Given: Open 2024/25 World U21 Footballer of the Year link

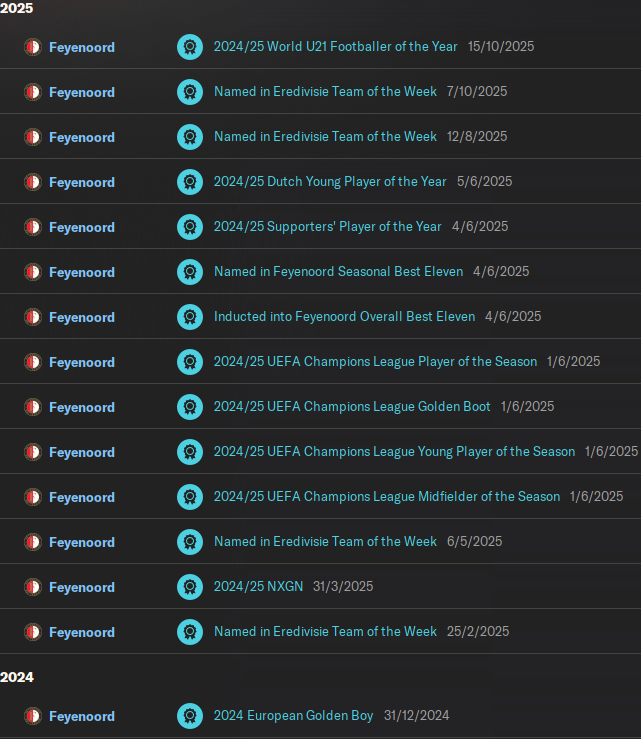Looking at the screenshot, I should click(336, 47).
